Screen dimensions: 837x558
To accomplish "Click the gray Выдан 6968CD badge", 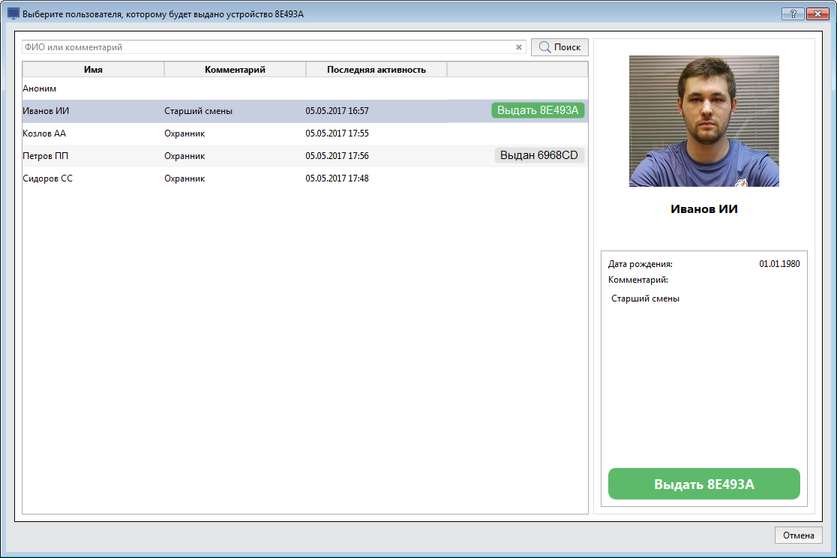I will coord(539,155).
